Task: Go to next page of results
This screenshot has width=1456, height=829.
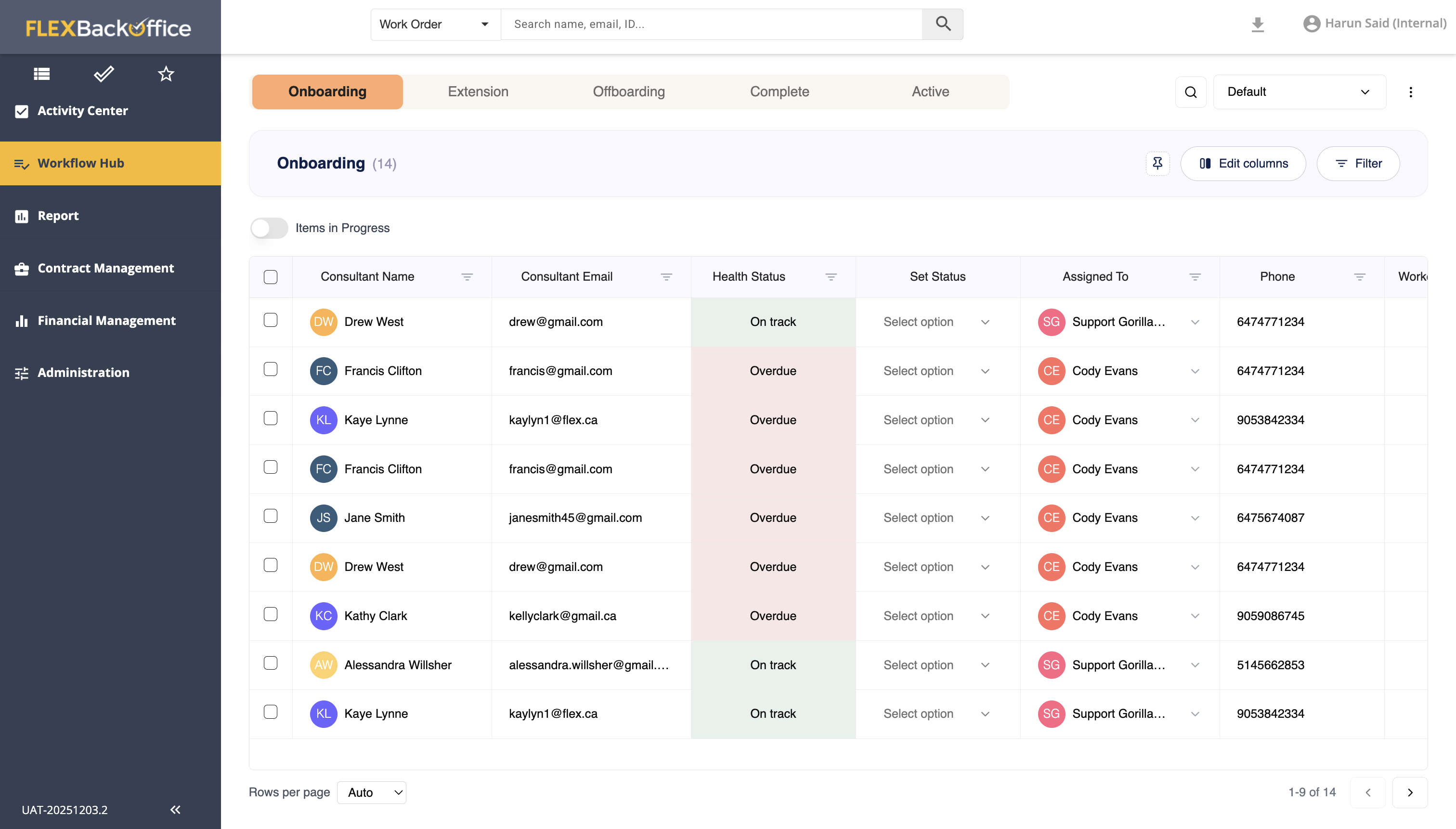Action: (1410, 792)
